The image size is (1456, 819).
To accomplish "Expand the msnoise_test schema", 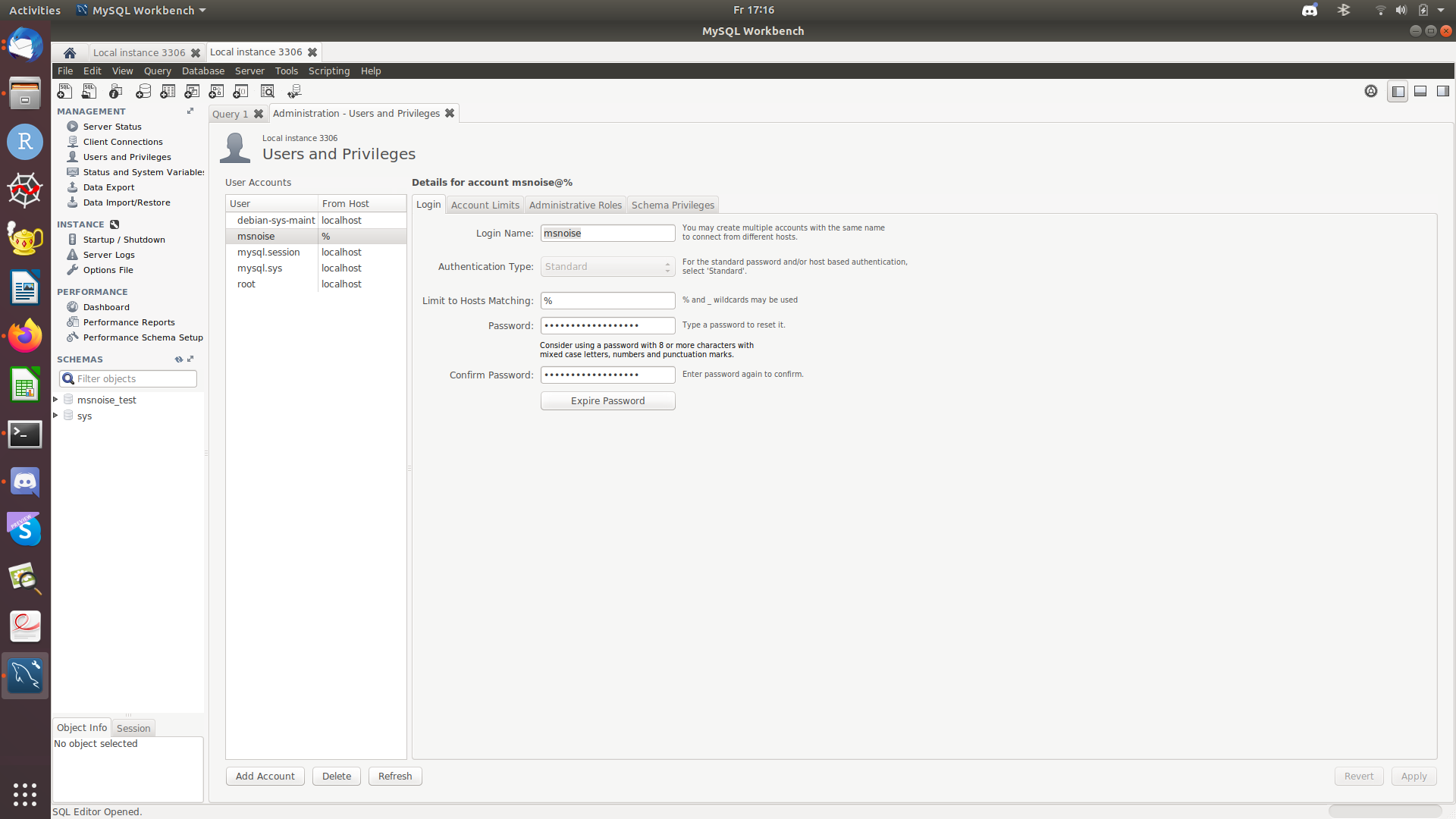I will pos(56,400).
